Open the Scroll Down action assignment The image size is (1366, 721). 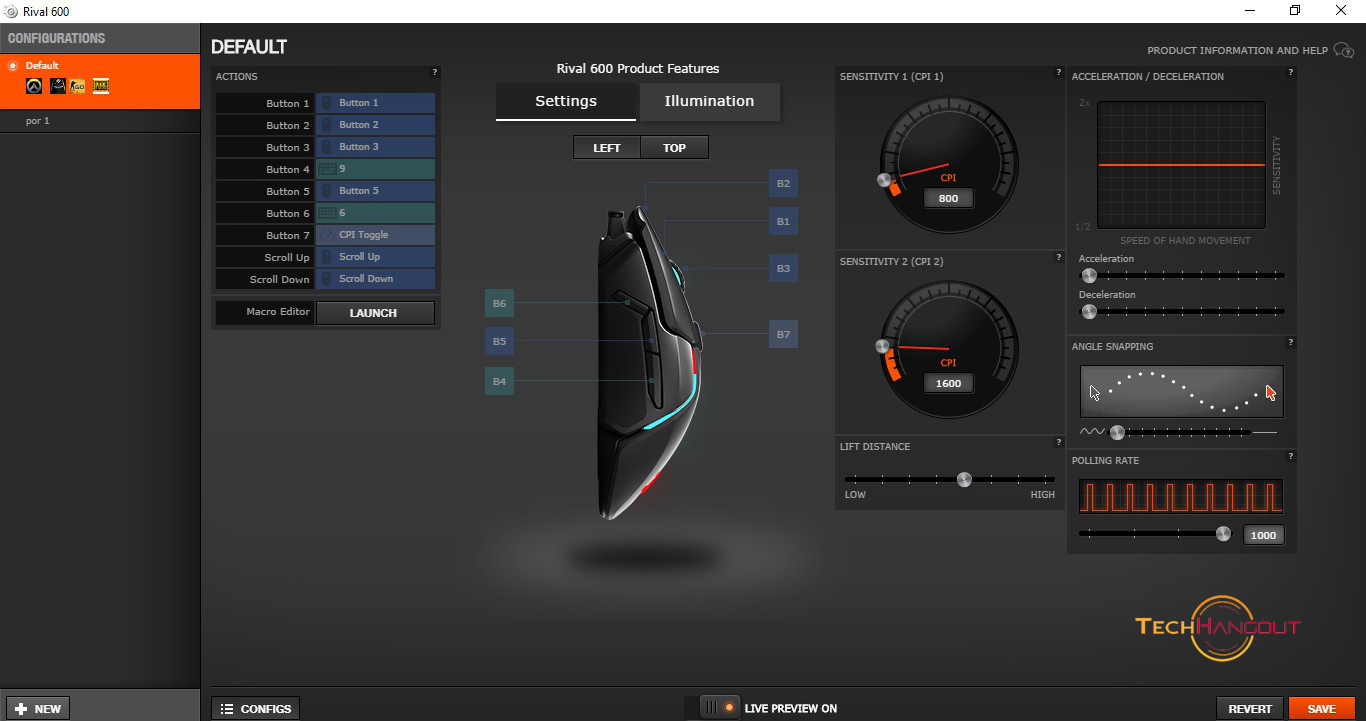pyautogui.click(x=375, y=279)
